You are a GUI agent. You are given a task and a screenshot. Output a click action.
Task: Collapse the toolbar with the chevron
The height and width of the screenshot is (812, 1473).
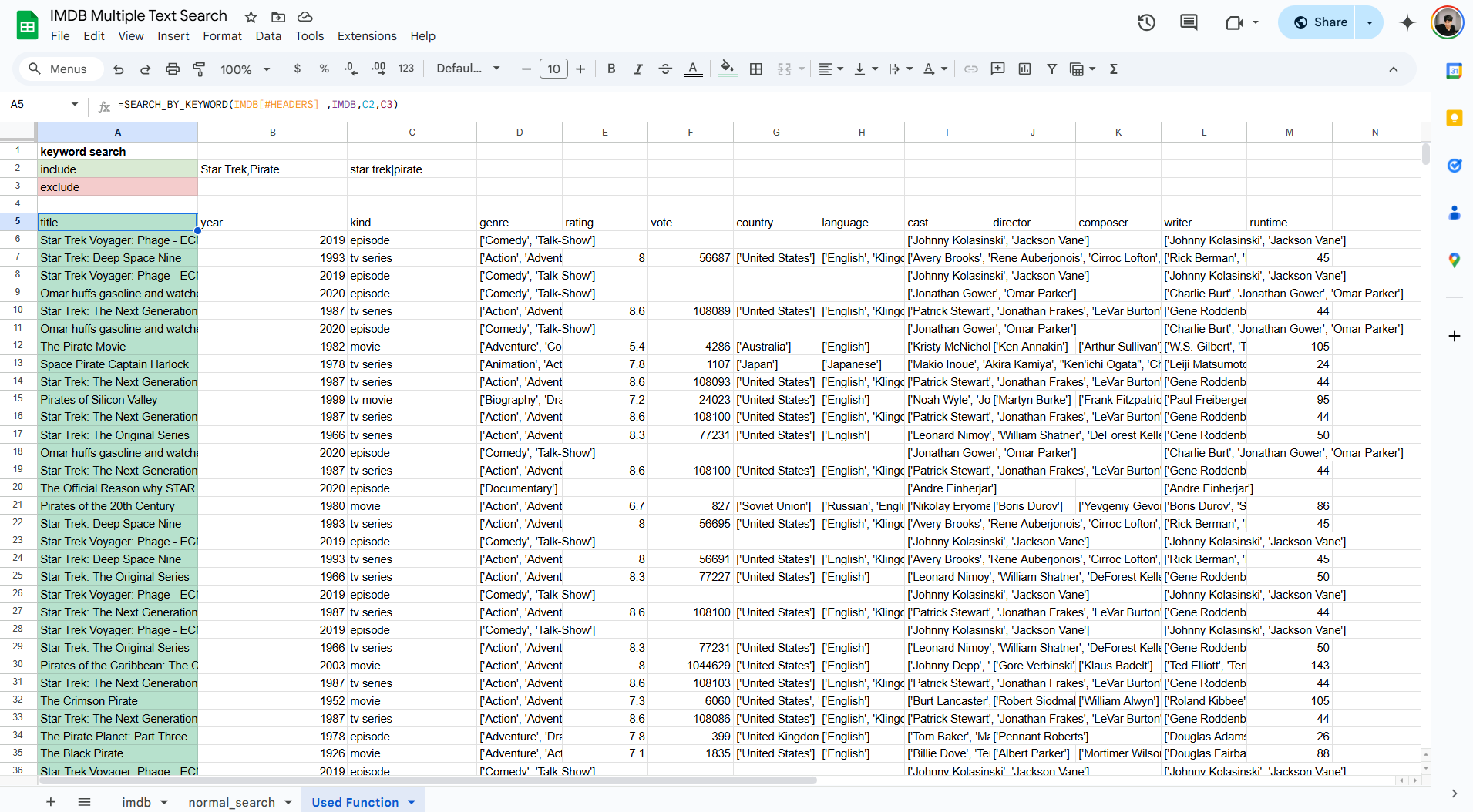coord(1393,69)
